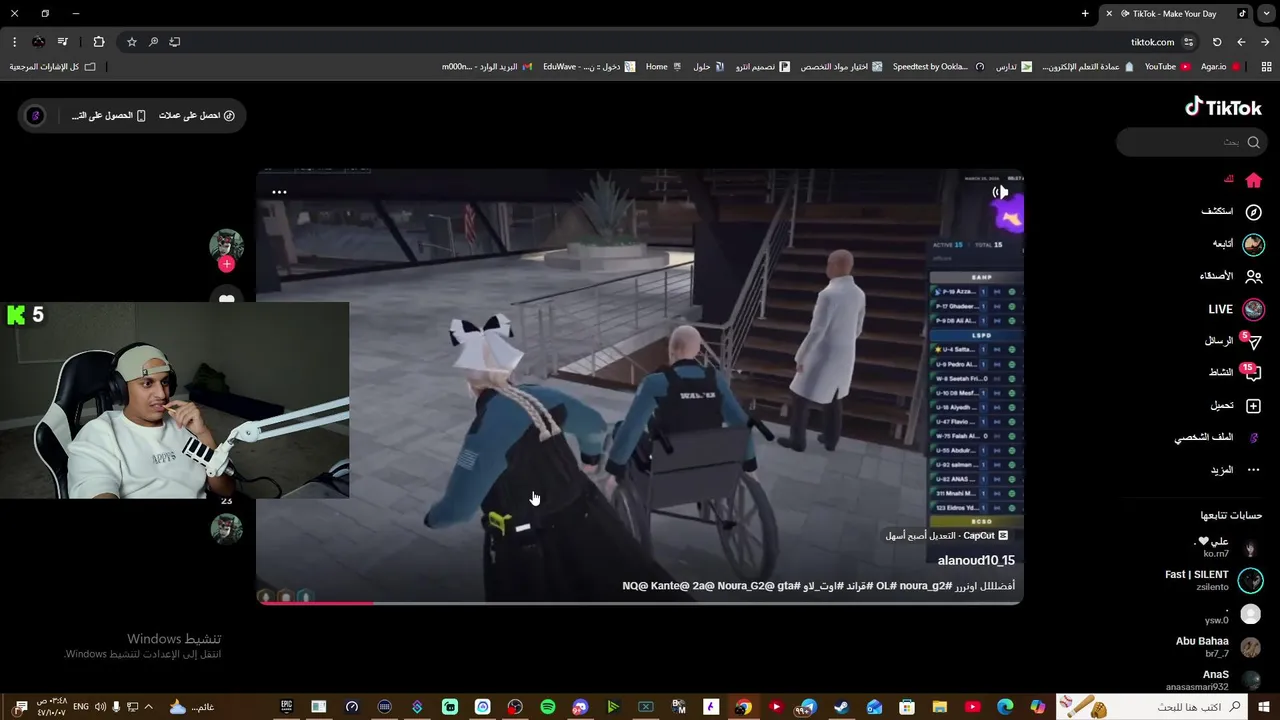Bookmark this page with the star icon
The width and height of the screenshot is (1280, 720).
tap(131, 42)
